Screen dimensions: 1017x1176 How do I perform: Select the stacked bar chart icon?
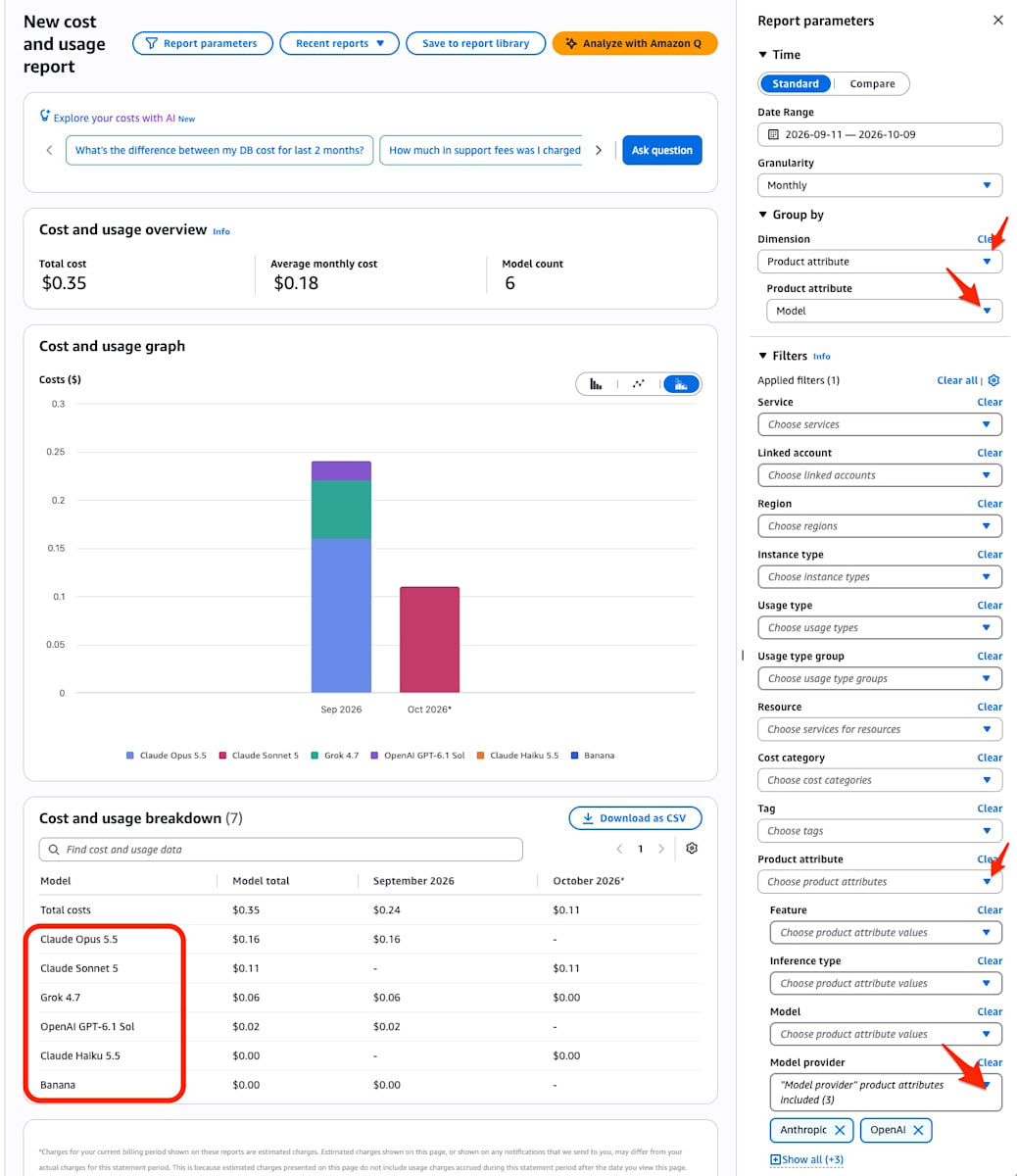coord(681,384)
